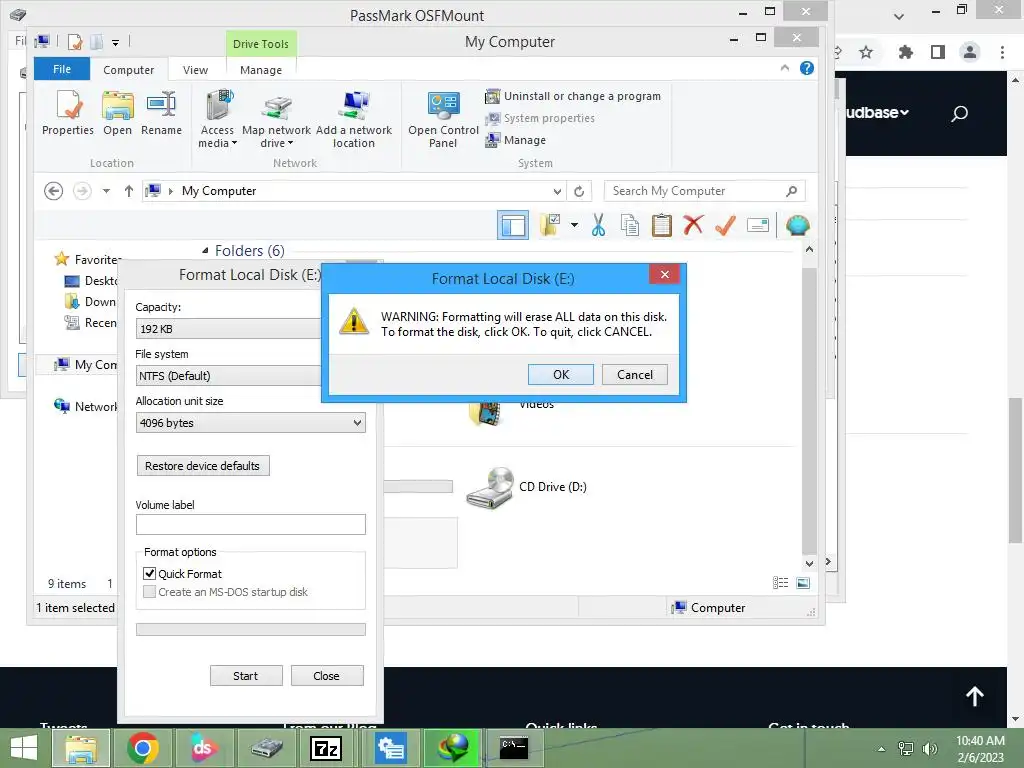The width and height of the screenshot is (1024, 768).
Task: Select the Network node in the sidebar
Action: 85,407
